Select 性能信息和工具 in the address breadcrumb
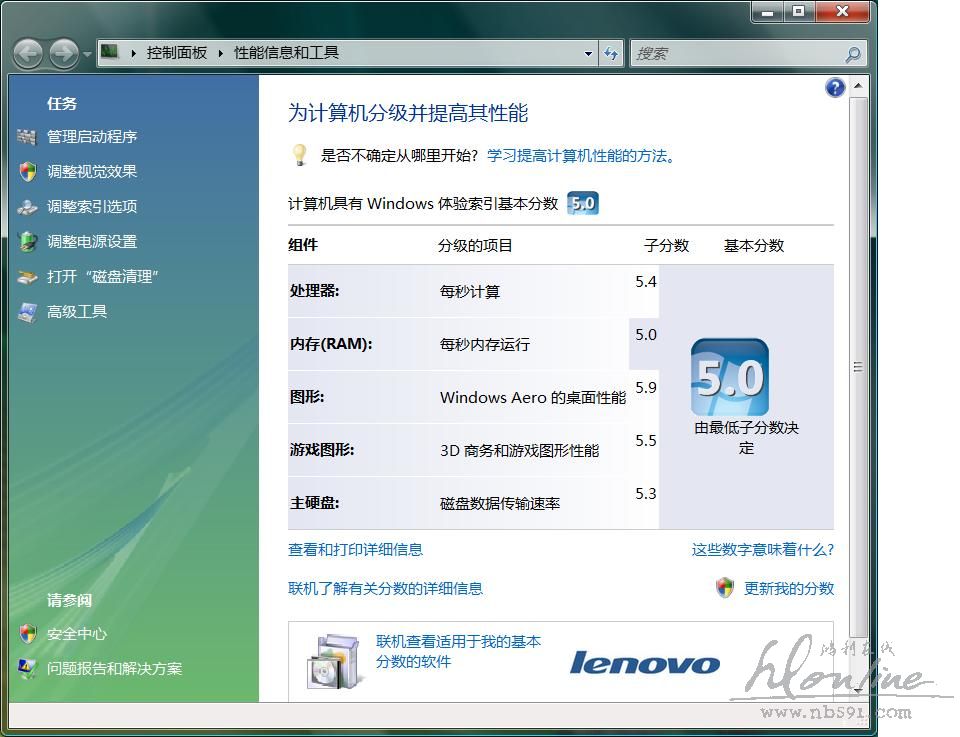 pos(286,53)
